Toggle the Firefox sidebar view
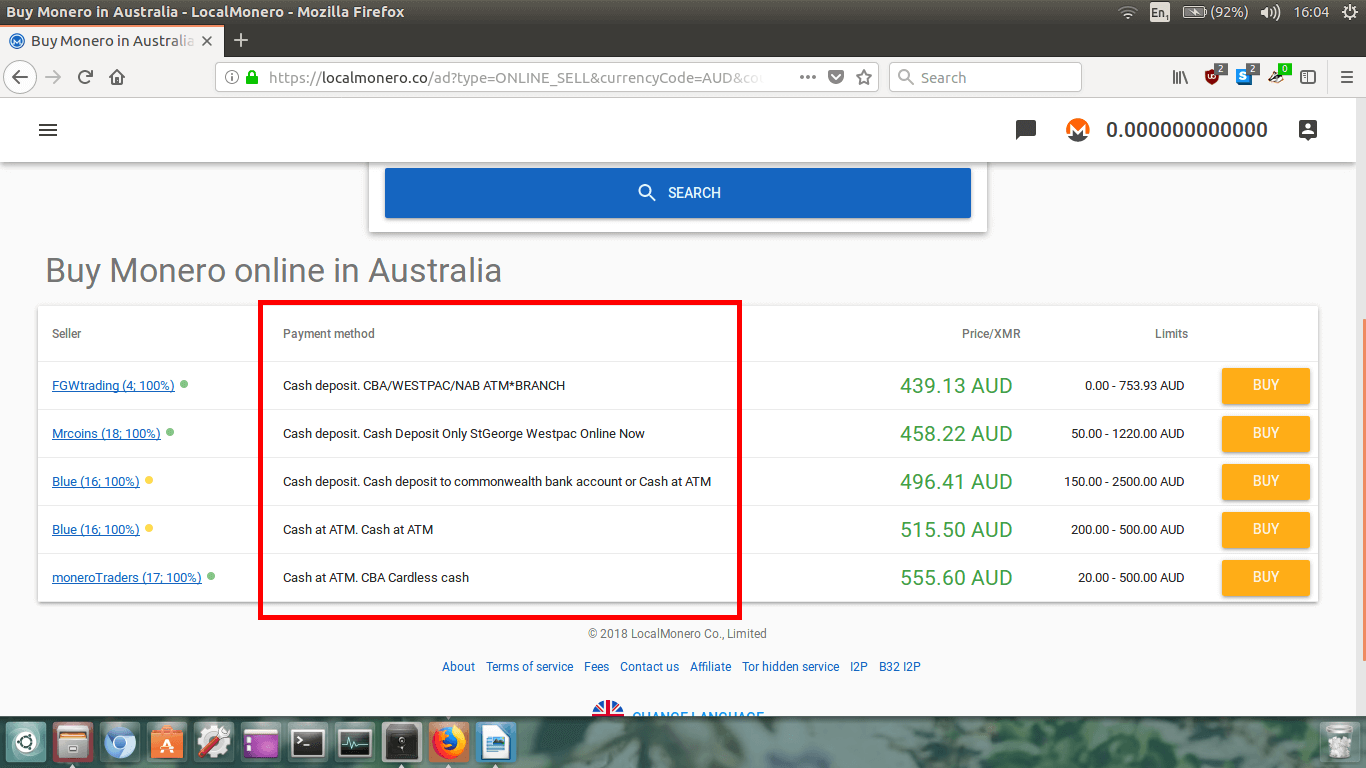Screen dimensions: 1366x768 [x=1307, y=77]
